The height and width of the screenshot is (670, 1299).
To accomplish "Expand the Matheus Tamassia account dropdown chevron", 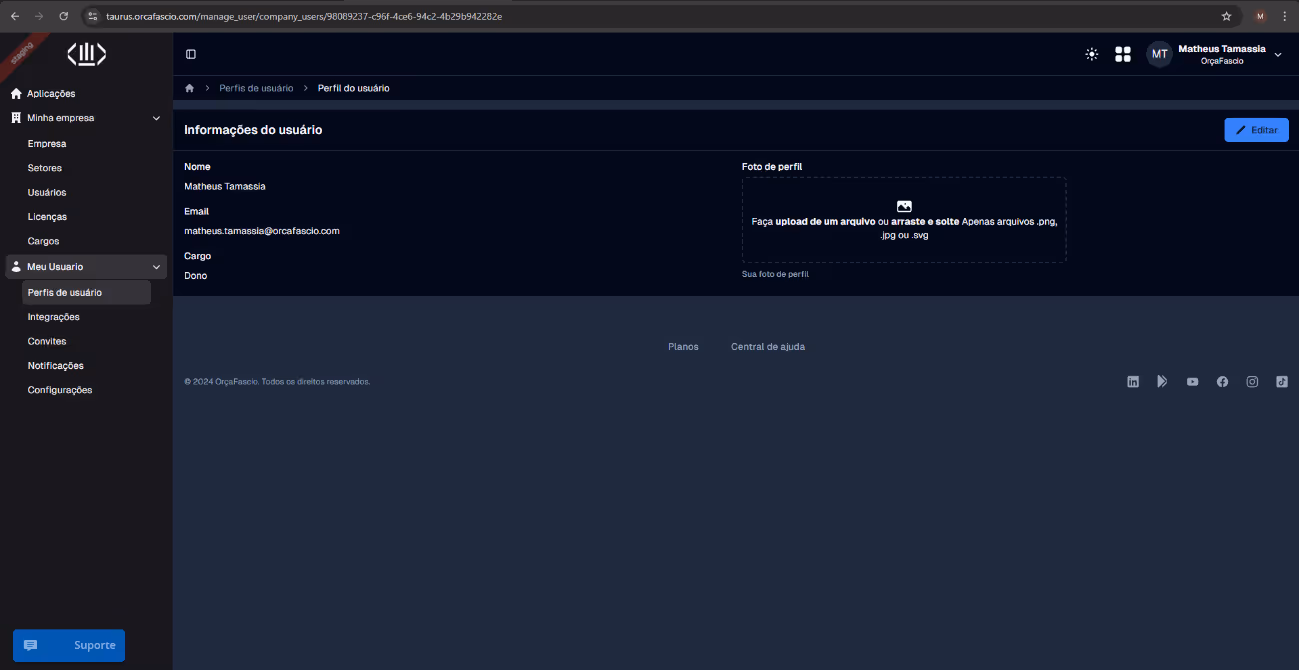I will (x=1278, y=55).
